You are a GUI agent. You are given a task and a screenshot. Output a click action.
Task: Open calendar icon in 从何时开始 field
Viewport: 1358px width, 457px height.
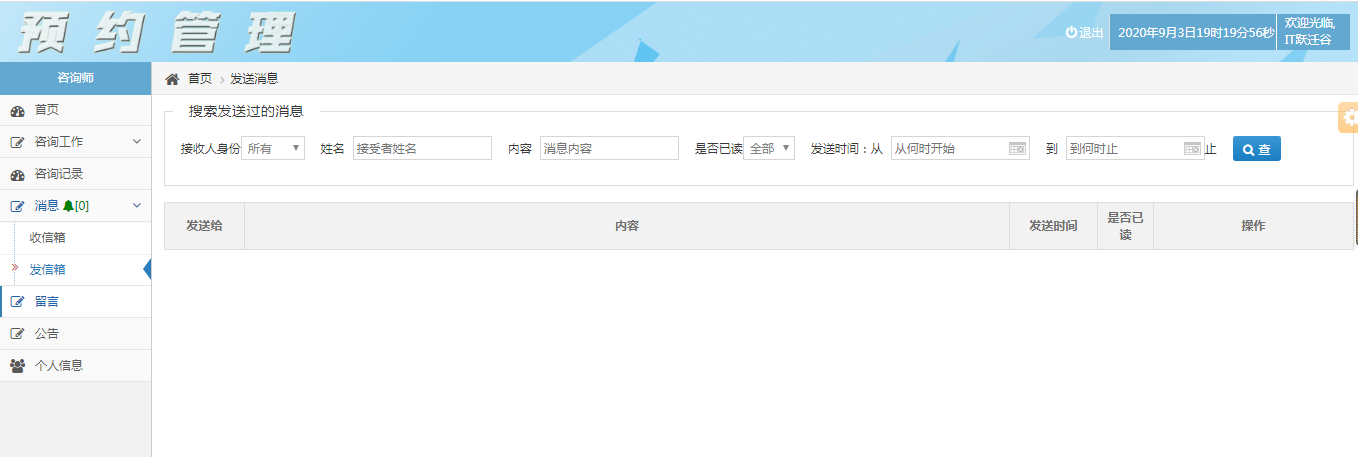click(x=1017, y=148)
